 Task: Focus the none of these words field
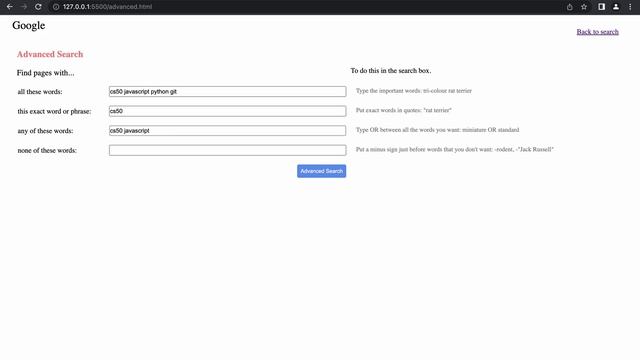227,150
